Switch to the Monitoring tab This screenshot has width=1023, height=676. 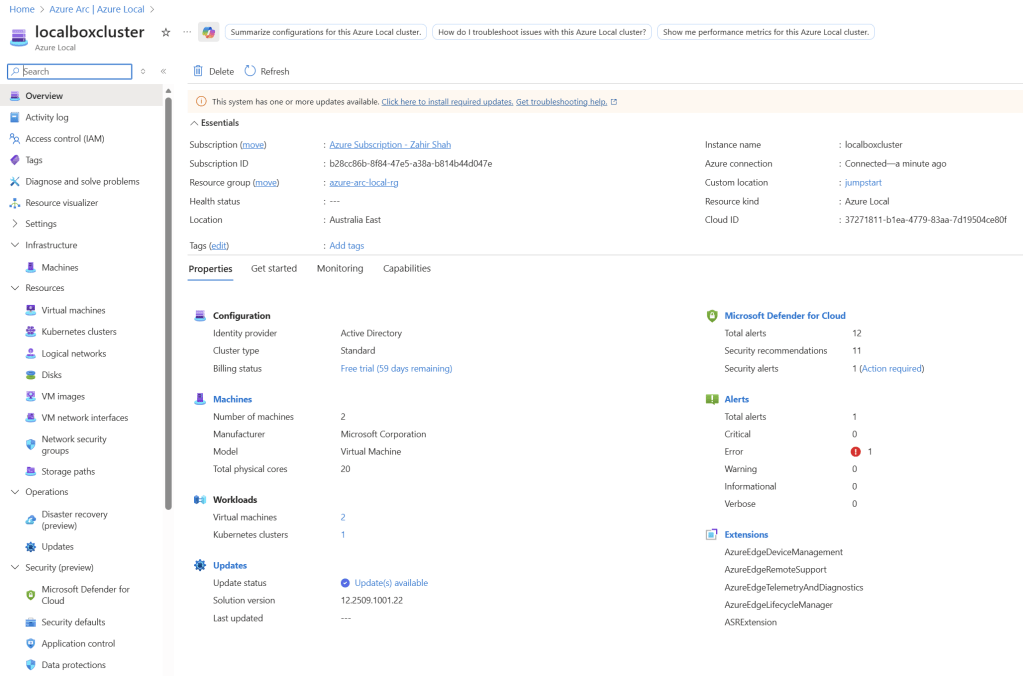pyautogui.click(x=339, y=268)
